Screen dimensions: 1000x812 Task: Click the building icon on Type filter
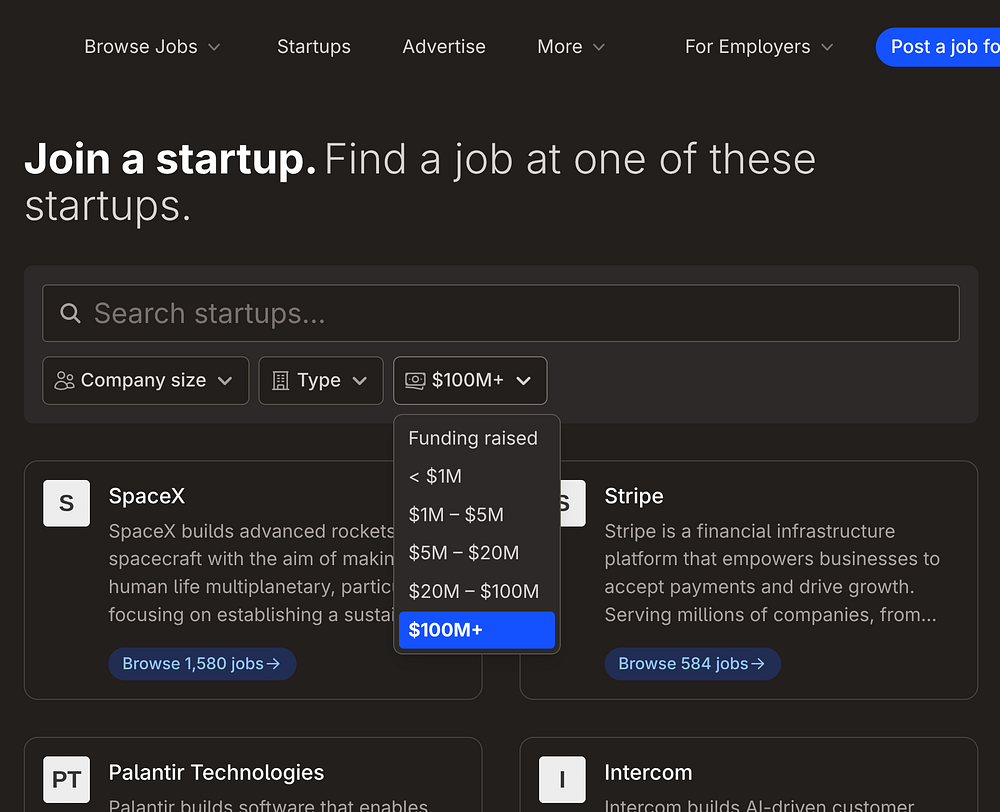point(281,381)
